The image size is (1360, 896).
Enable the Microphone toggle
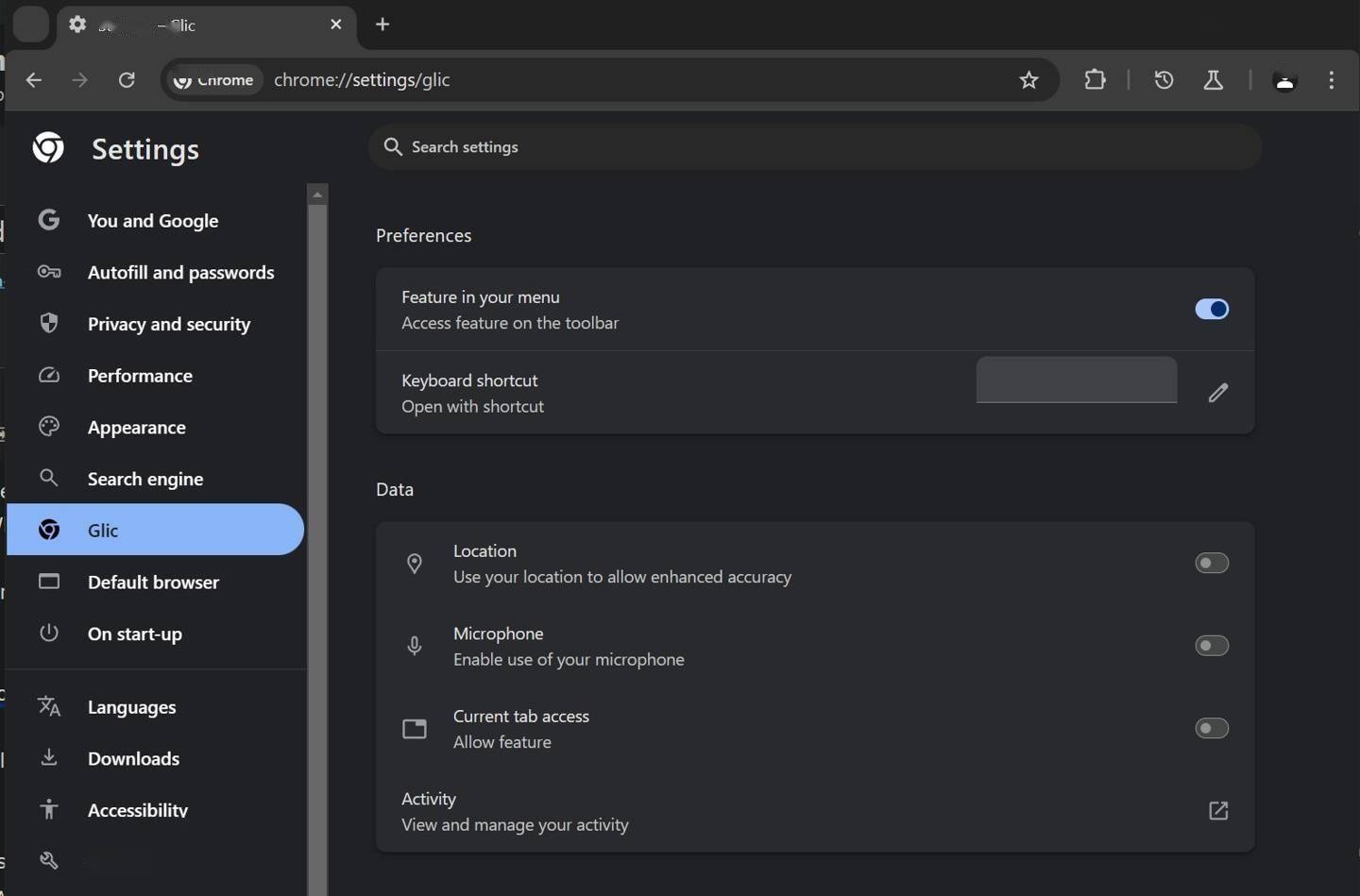1212,646
